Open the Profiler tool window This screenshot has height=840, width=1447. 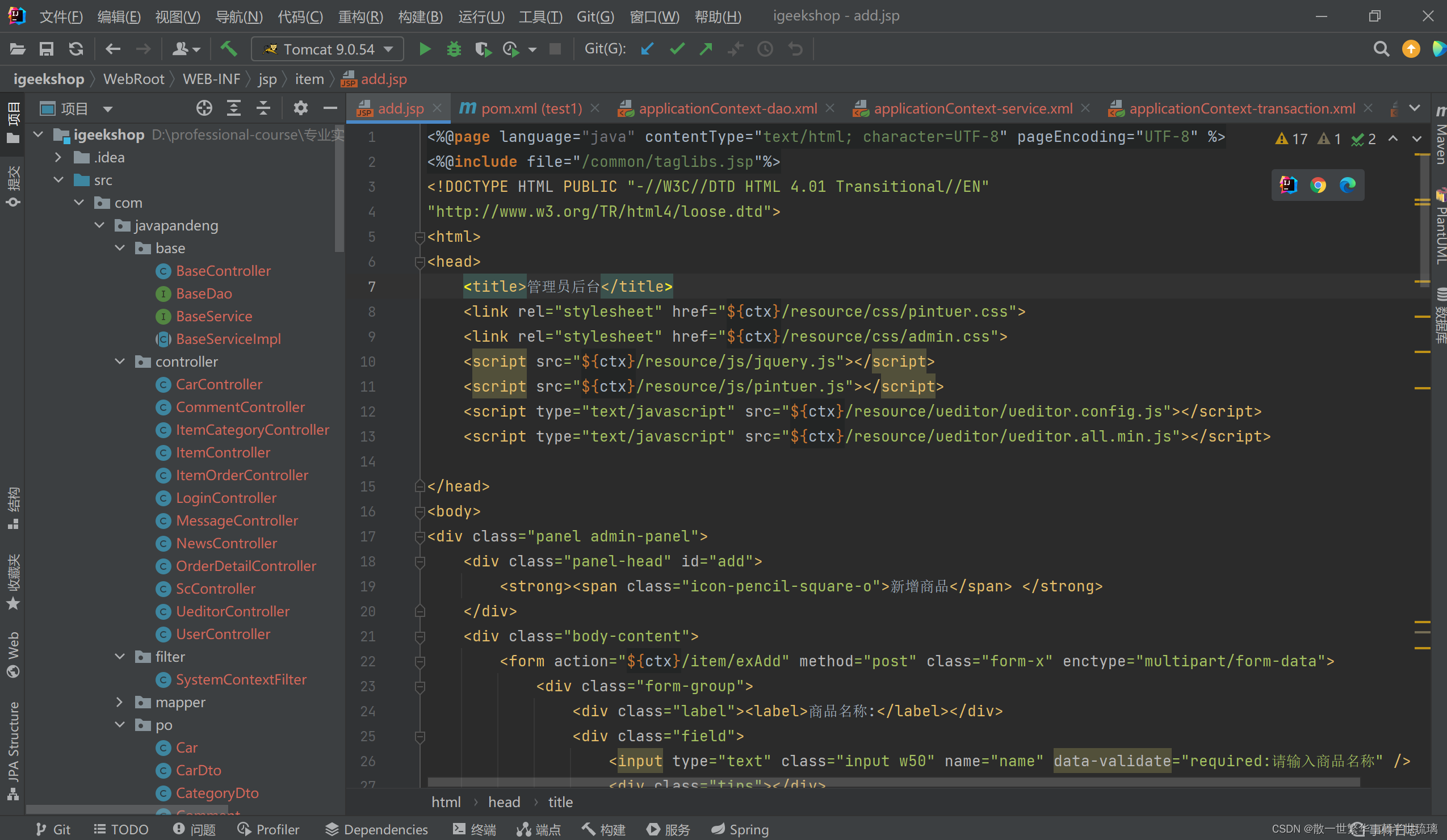pos(269,829)
